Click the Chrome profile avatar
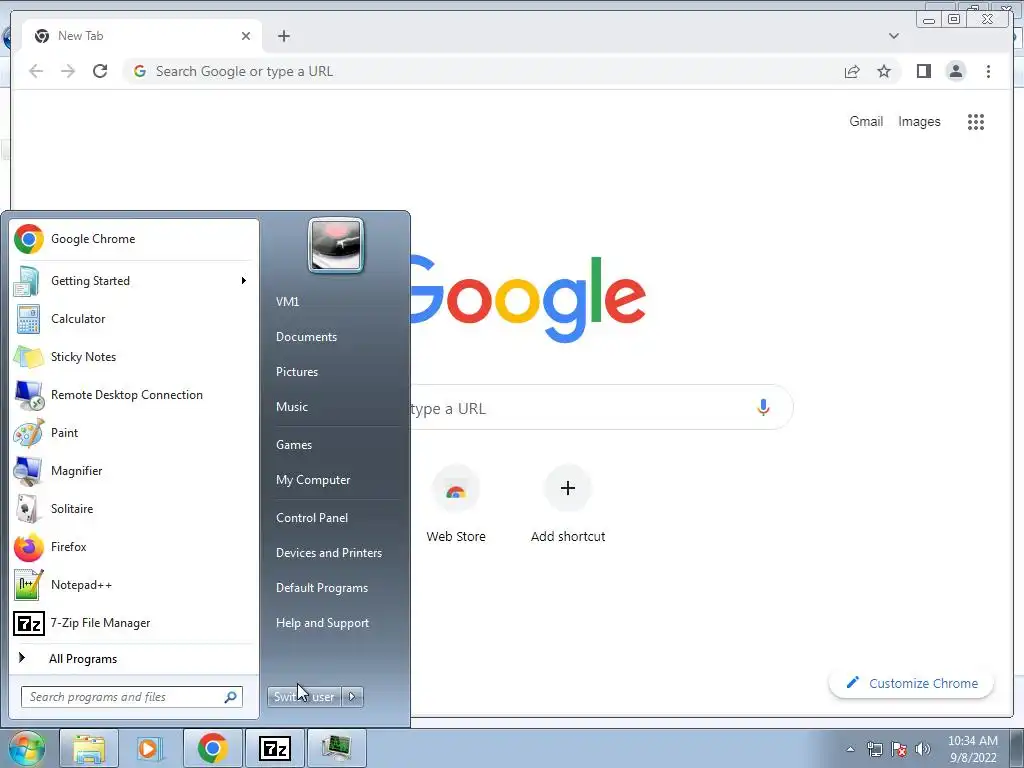 [956, 71]
